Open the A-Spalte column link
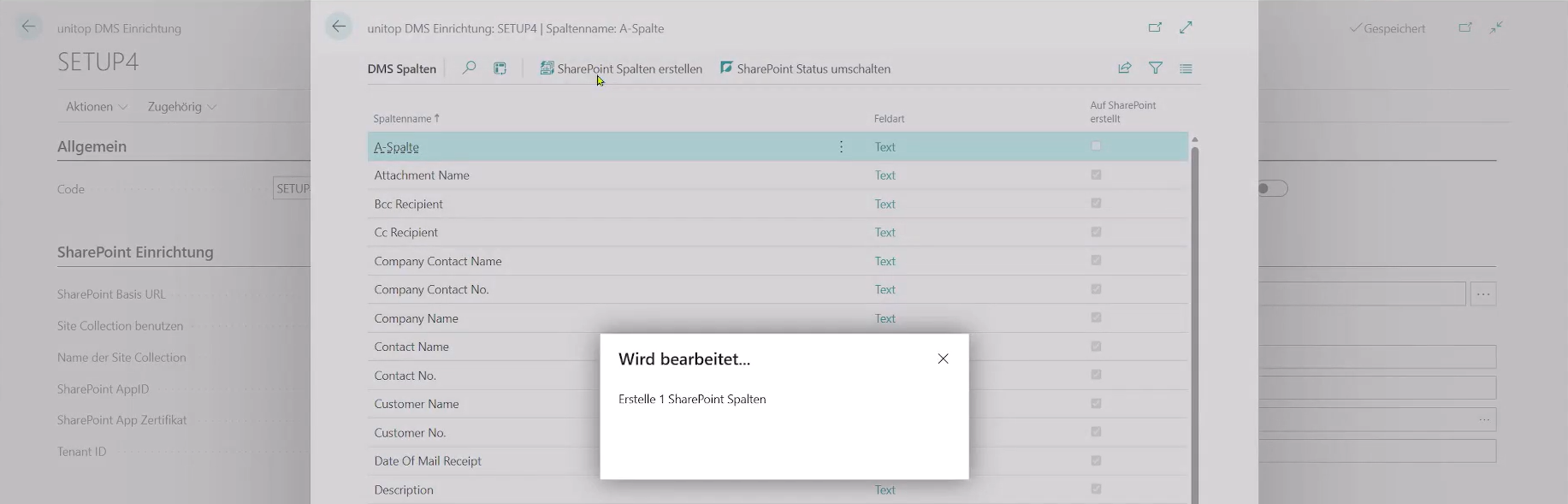1568x504 pixels. 396,147
